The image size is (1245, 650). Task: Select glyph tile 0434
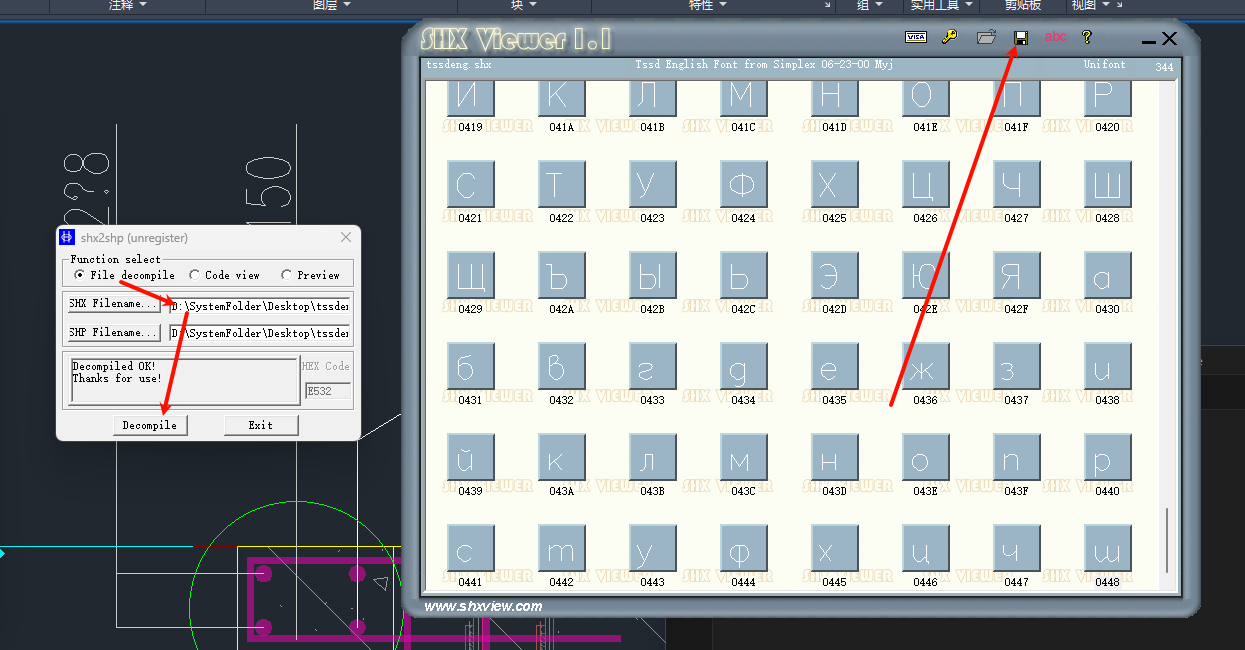[x=743, y=366]
